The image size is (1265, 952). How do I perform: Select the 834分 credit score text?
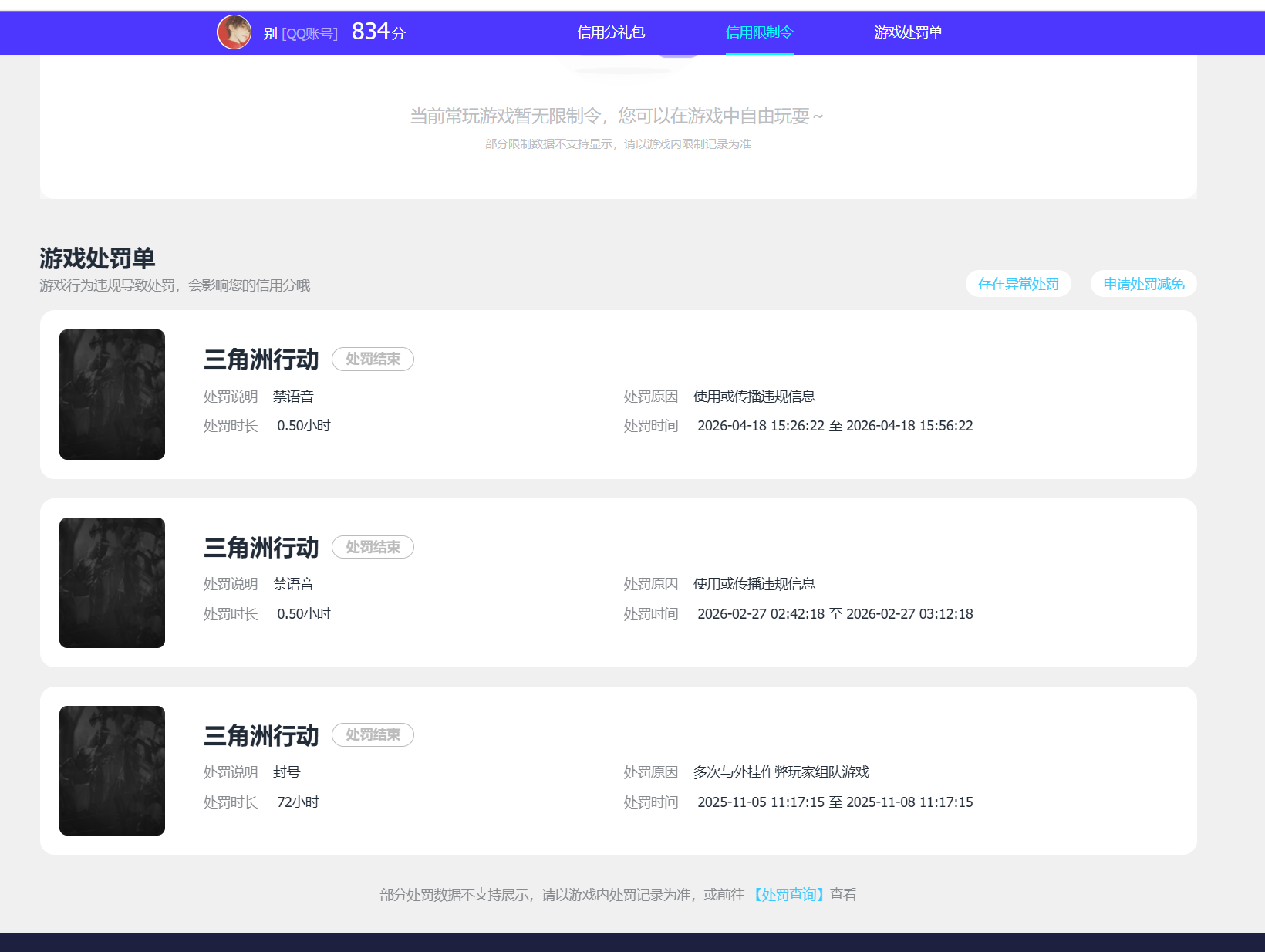379,32
